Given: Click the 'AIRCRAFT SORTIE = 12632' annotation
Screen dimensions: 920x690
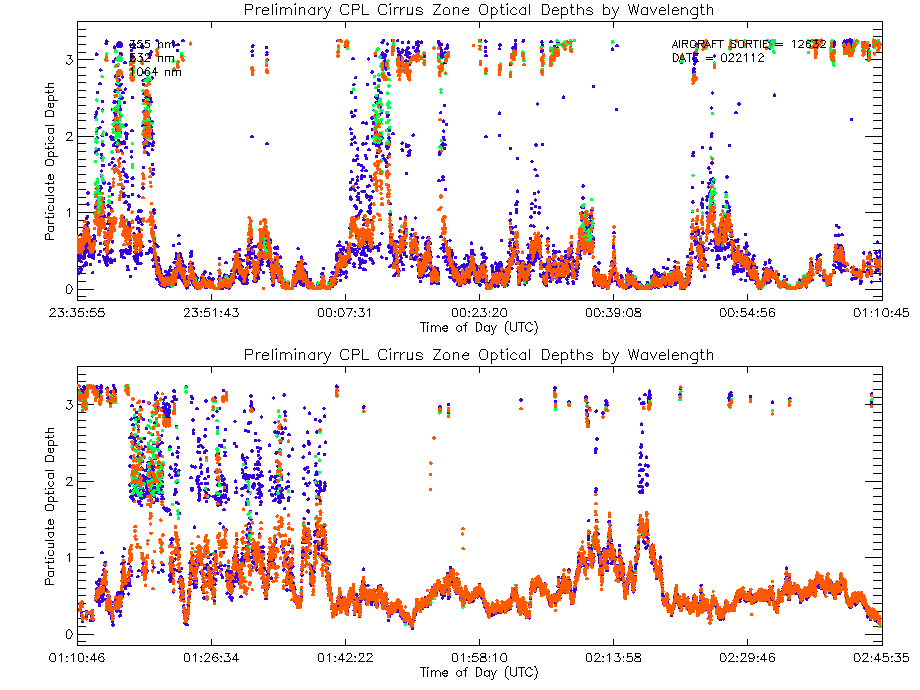Looking at the screenshot, I should click(x=749, y=44).
